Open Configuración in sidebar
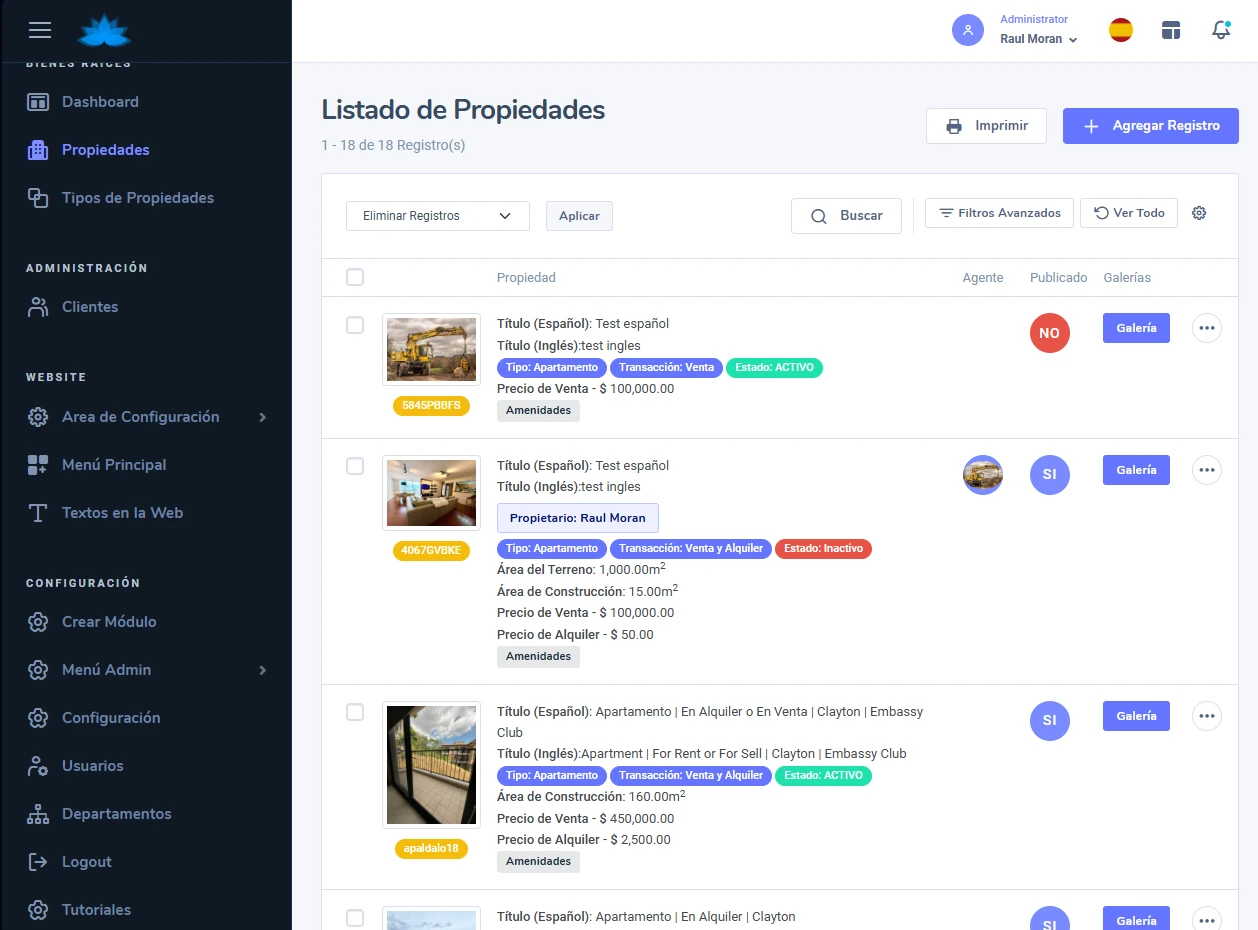Image resolution: width=1258 pixels, height=930 pixels. click(x=111, y=718)
